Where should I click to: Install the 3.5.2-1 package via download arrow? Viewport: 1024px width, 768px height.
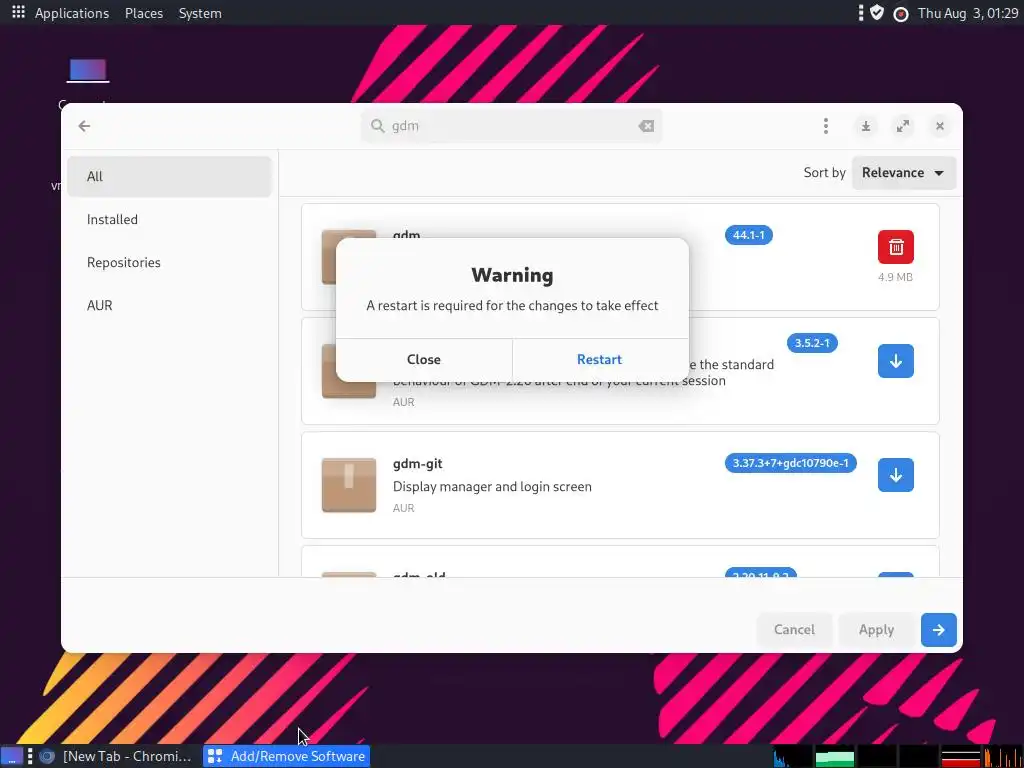point(896,361)
